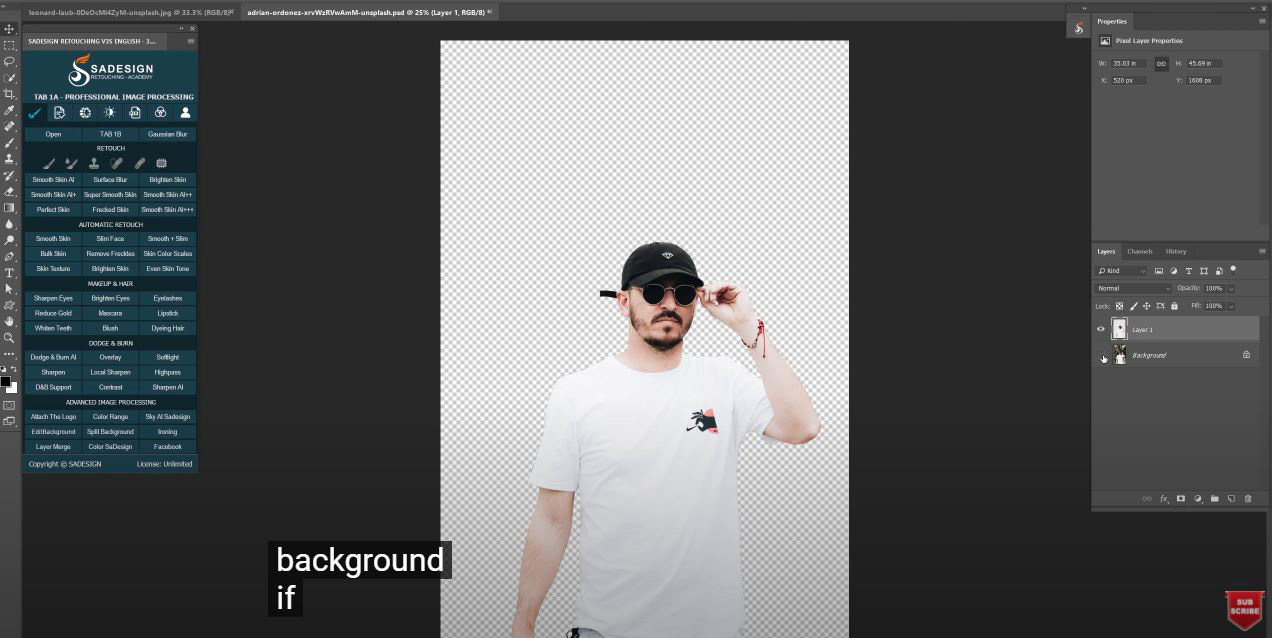Select the Brush tool in toolbar

click(x=9, y=143)
